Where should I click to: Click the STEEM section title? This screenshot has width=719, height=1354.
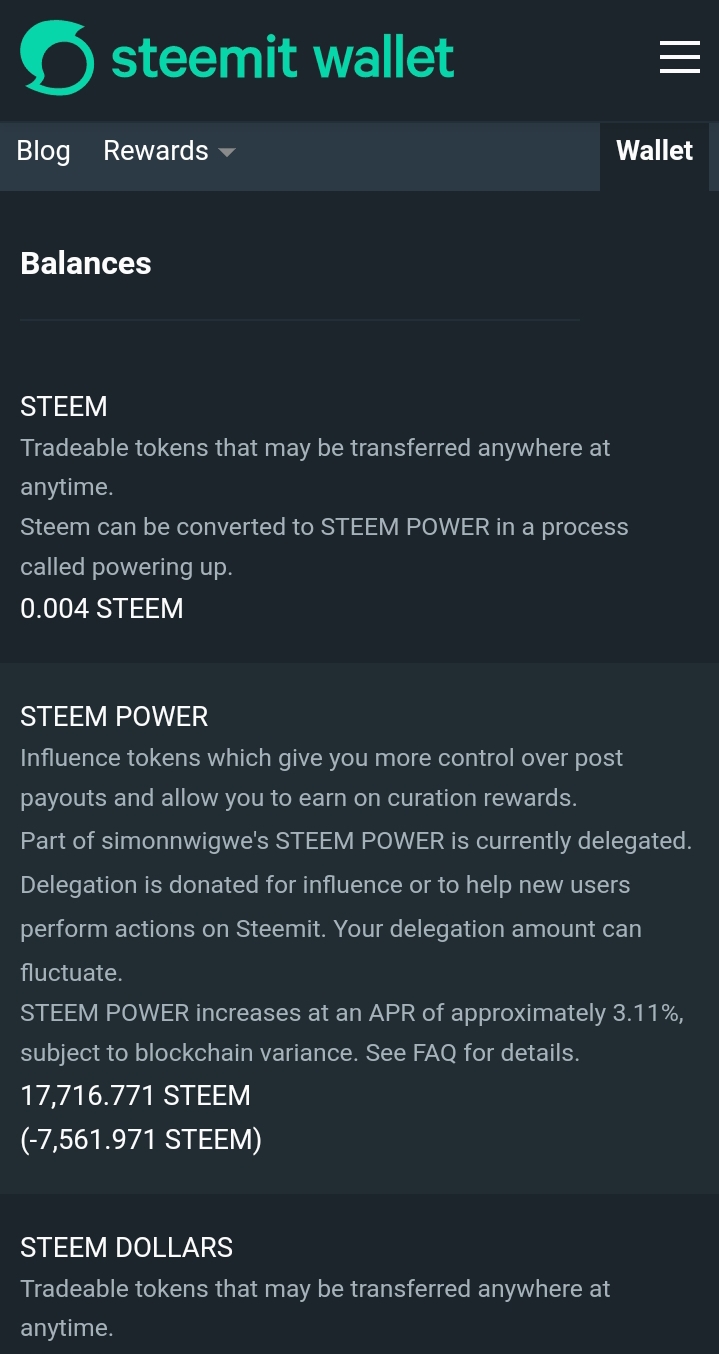(64, 406)
